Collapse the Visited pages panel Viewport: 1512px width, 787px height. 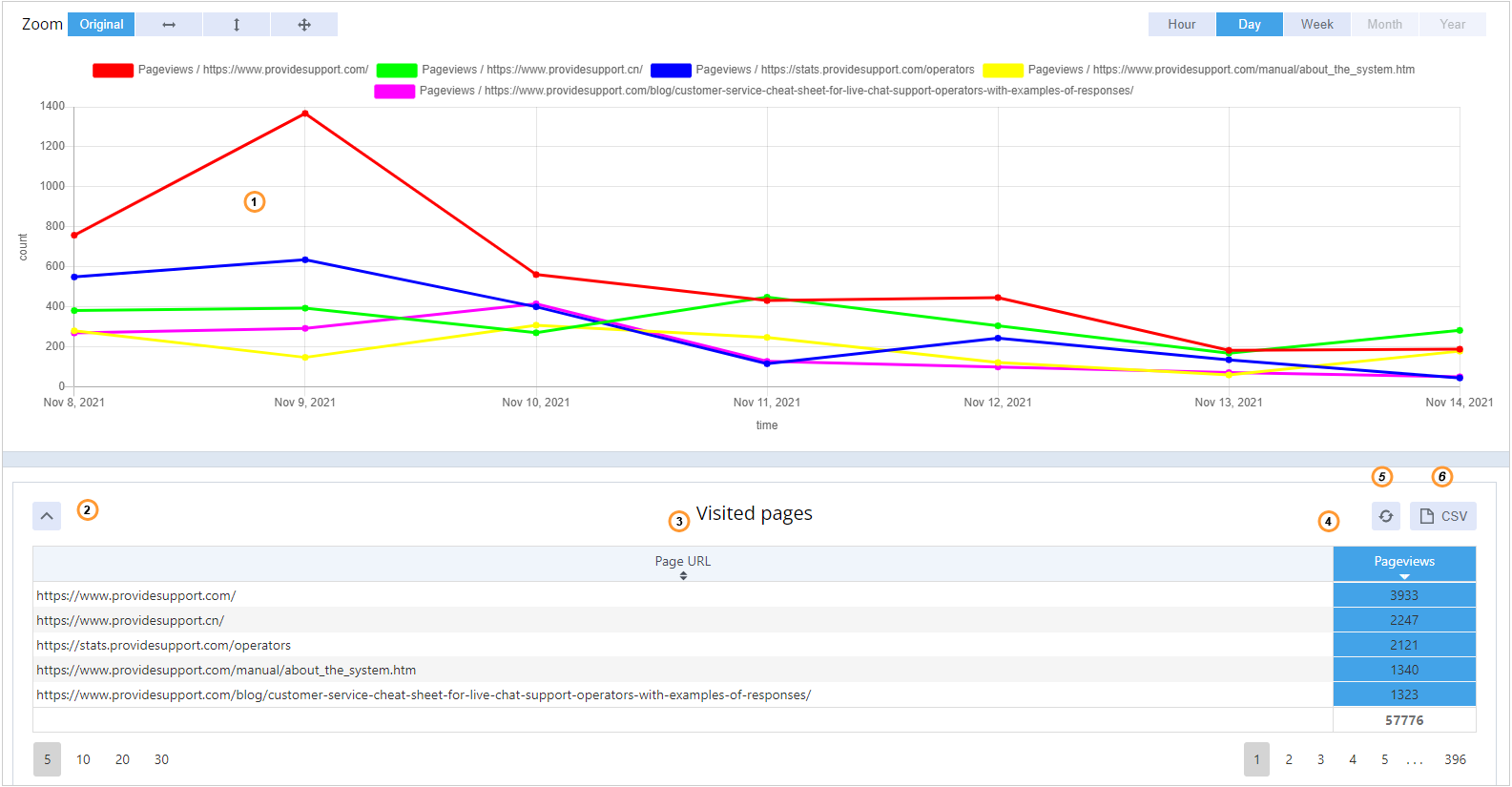click(x=47, y=516)
